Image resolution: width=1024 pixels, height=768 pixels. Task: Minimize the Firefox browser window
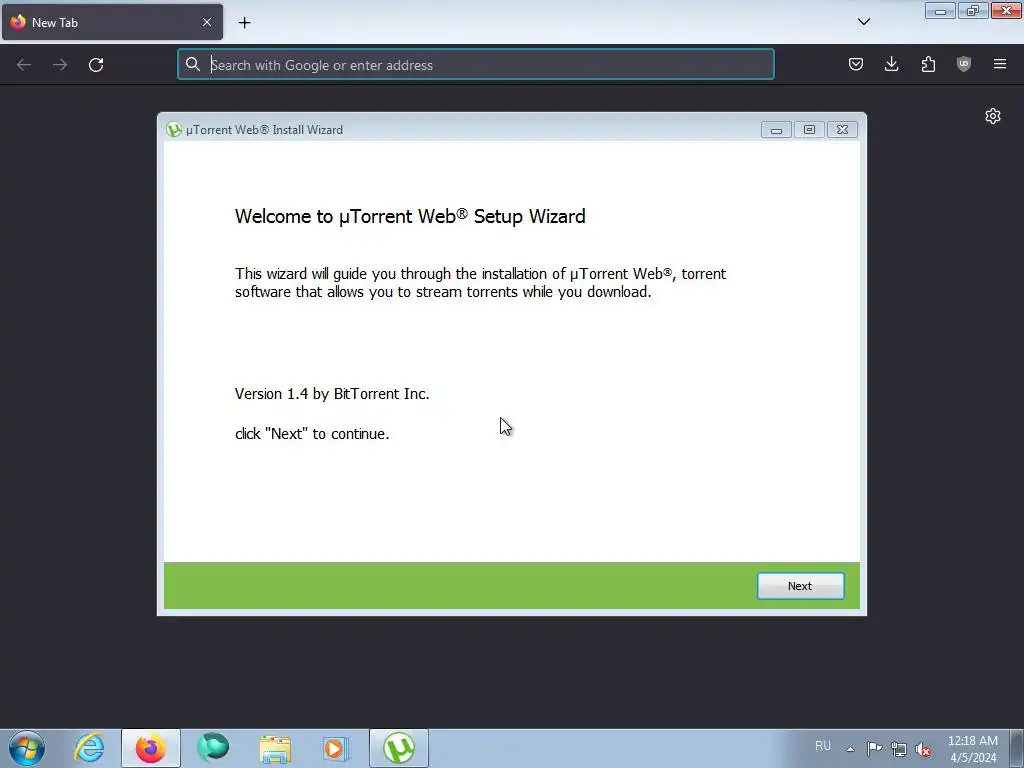(940, 10)
